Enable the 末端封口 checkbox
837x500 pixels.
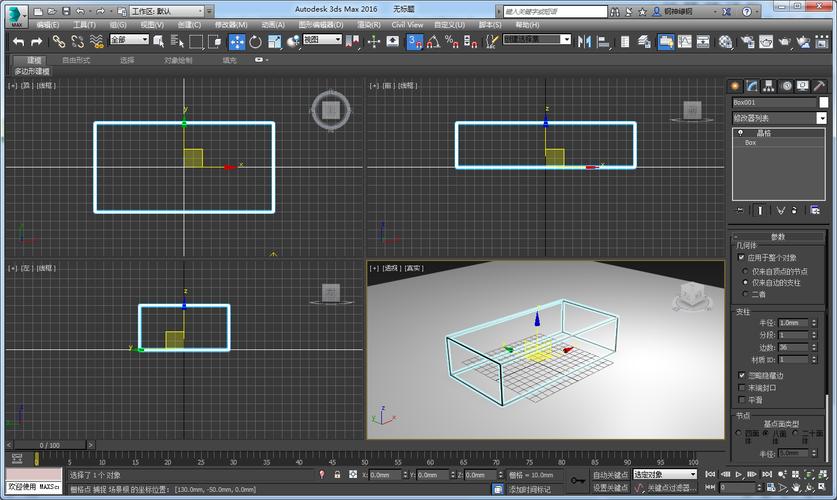click(741, 387)
